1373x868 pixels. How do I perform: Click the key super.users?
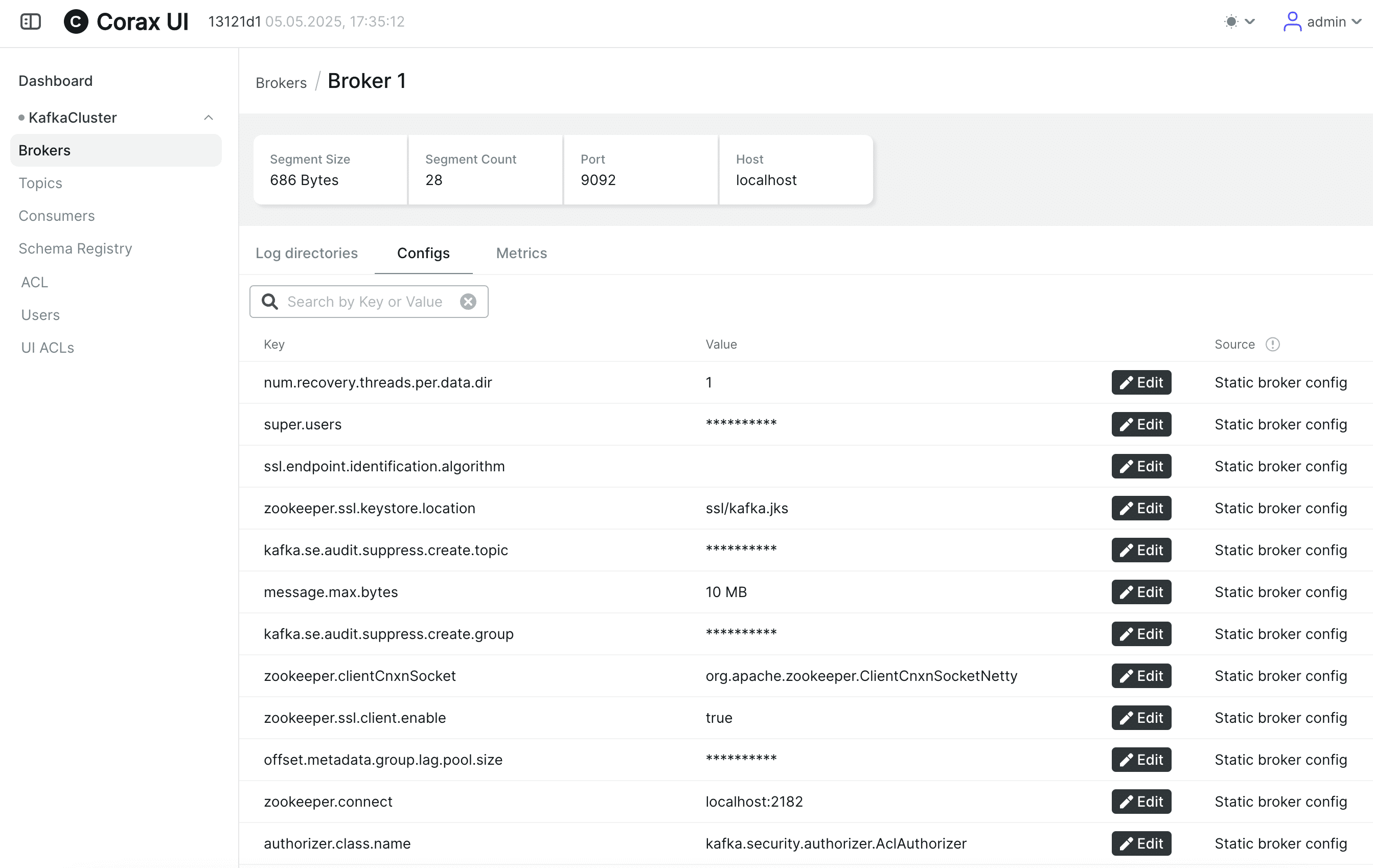coord(302,424)
